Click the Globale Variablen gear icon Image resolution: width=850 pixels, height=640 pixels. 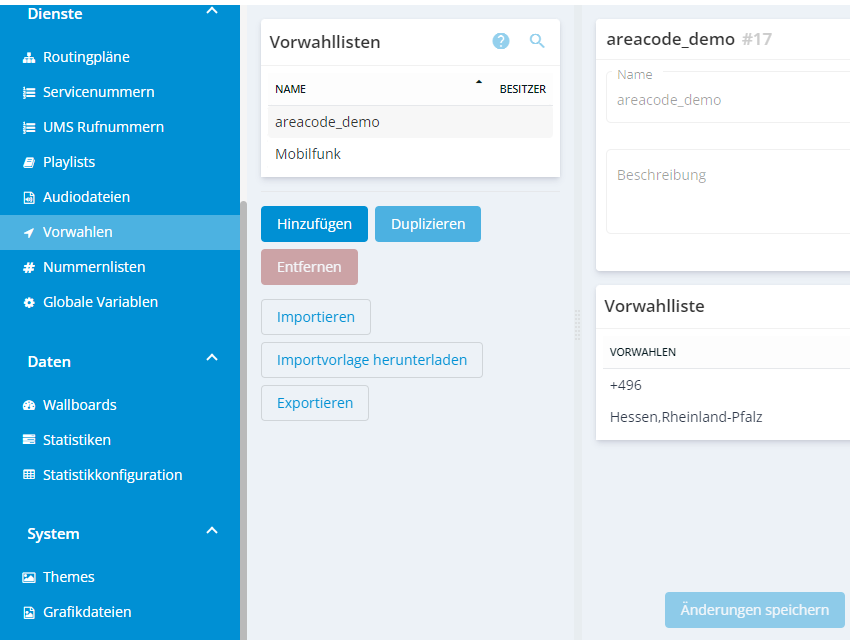pyautogui.click(x=29, y=302)
